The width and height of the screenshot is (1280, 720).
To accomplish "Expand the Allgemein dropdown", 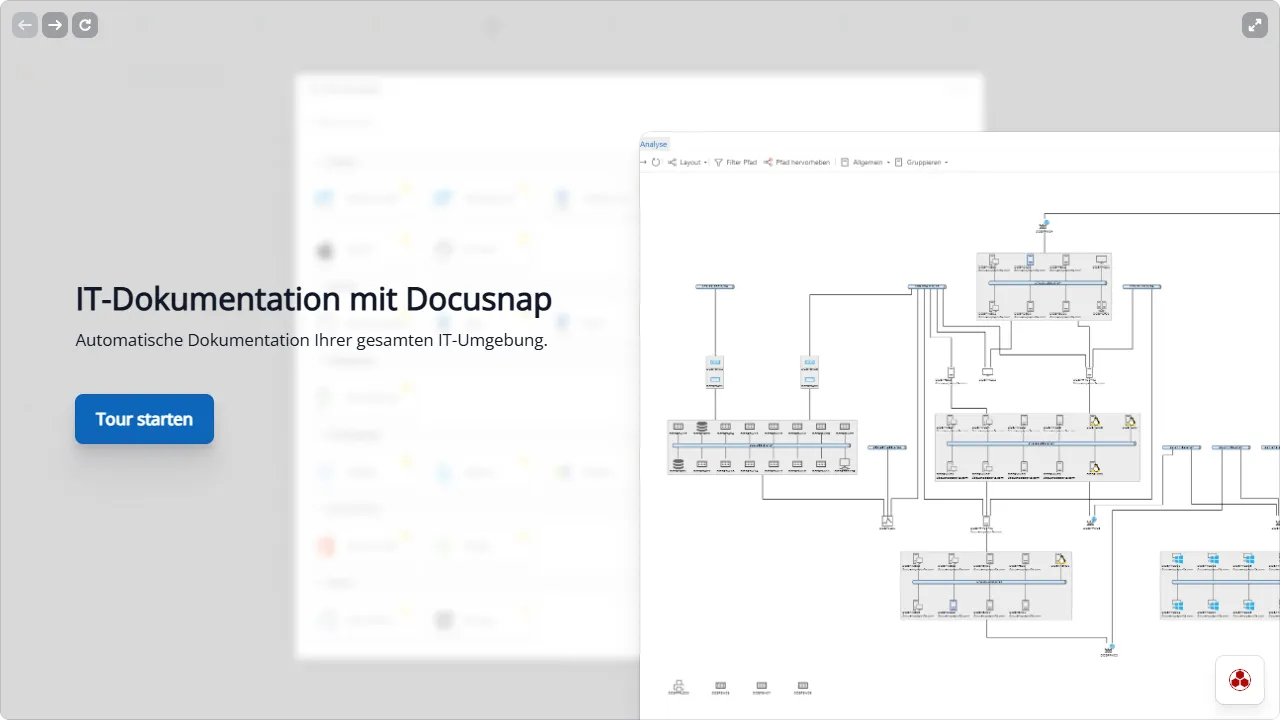I will (x=865, y=162).
